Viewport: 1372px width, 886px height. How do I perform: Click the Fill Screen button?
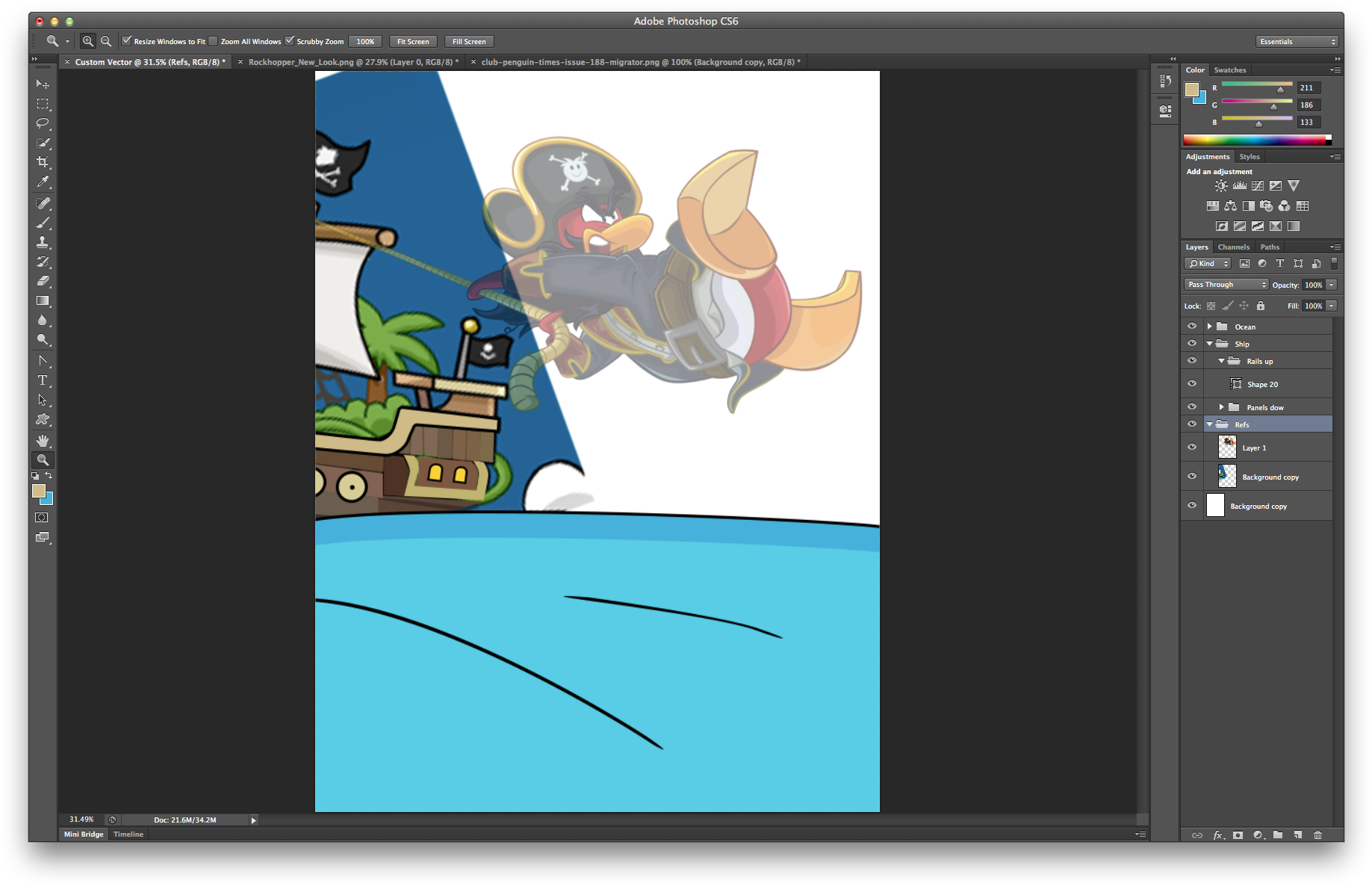[469, 41]
